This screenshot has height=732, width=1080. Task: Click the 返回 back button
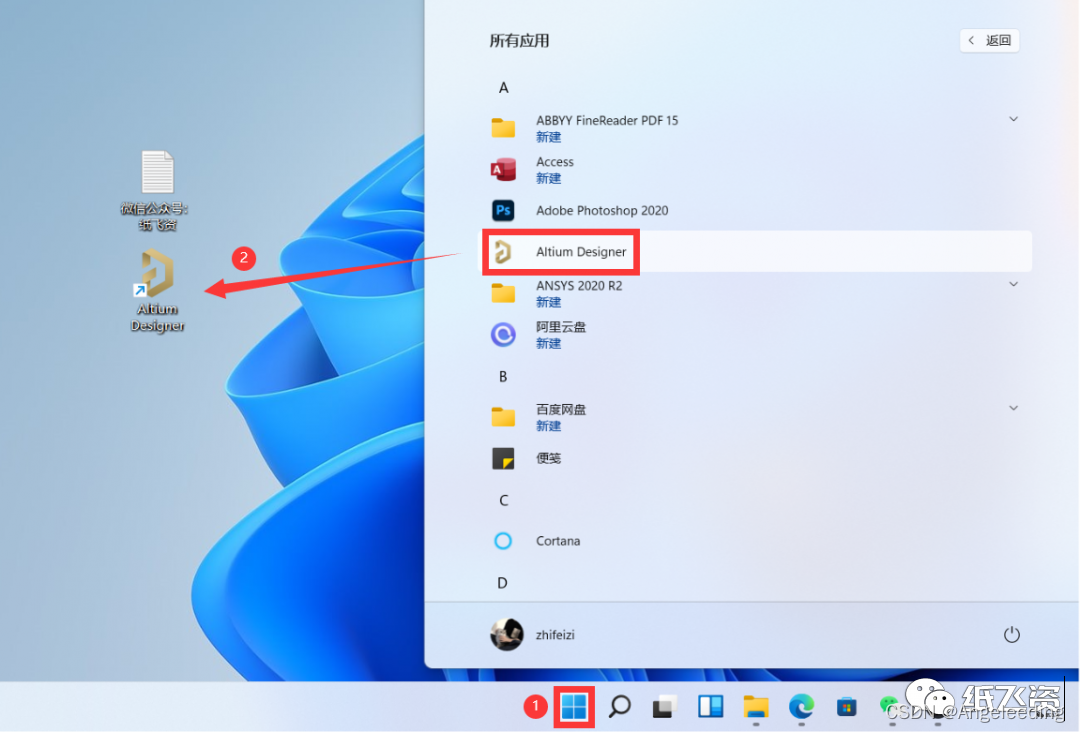click(989, 41)
